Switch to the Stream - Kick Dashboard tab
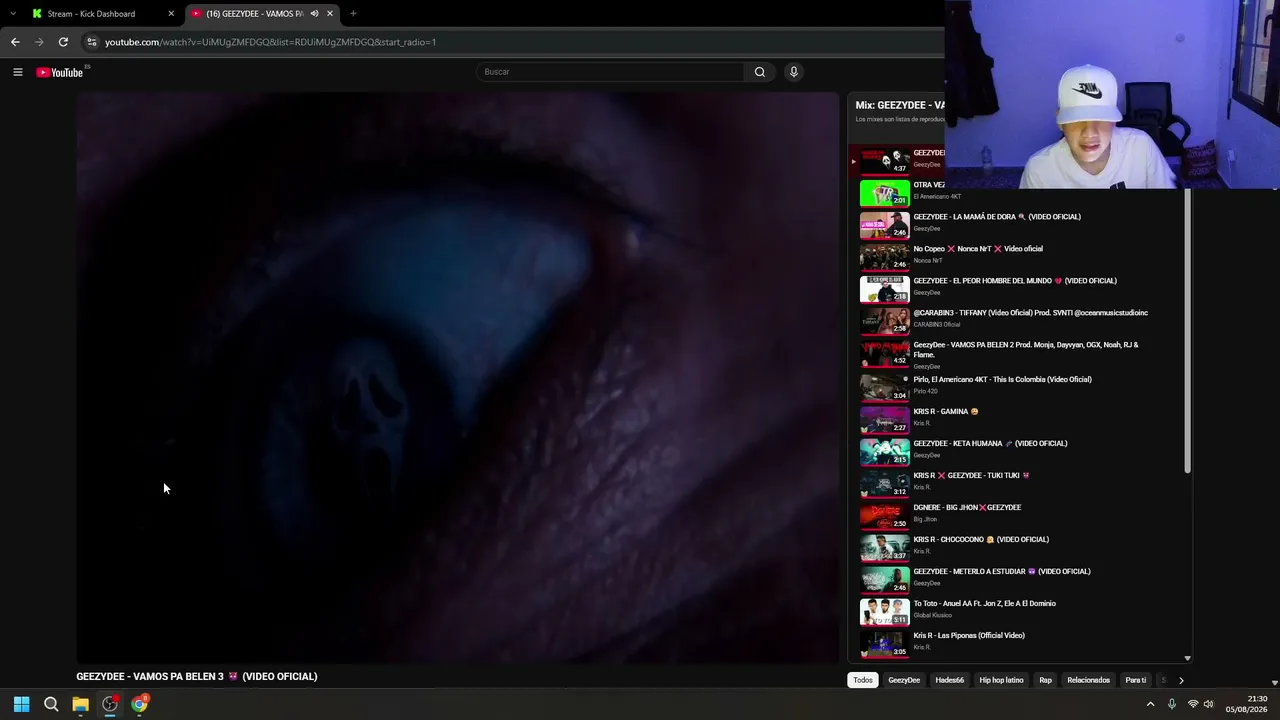The image size is (1280, 720). tap(101, 14)
